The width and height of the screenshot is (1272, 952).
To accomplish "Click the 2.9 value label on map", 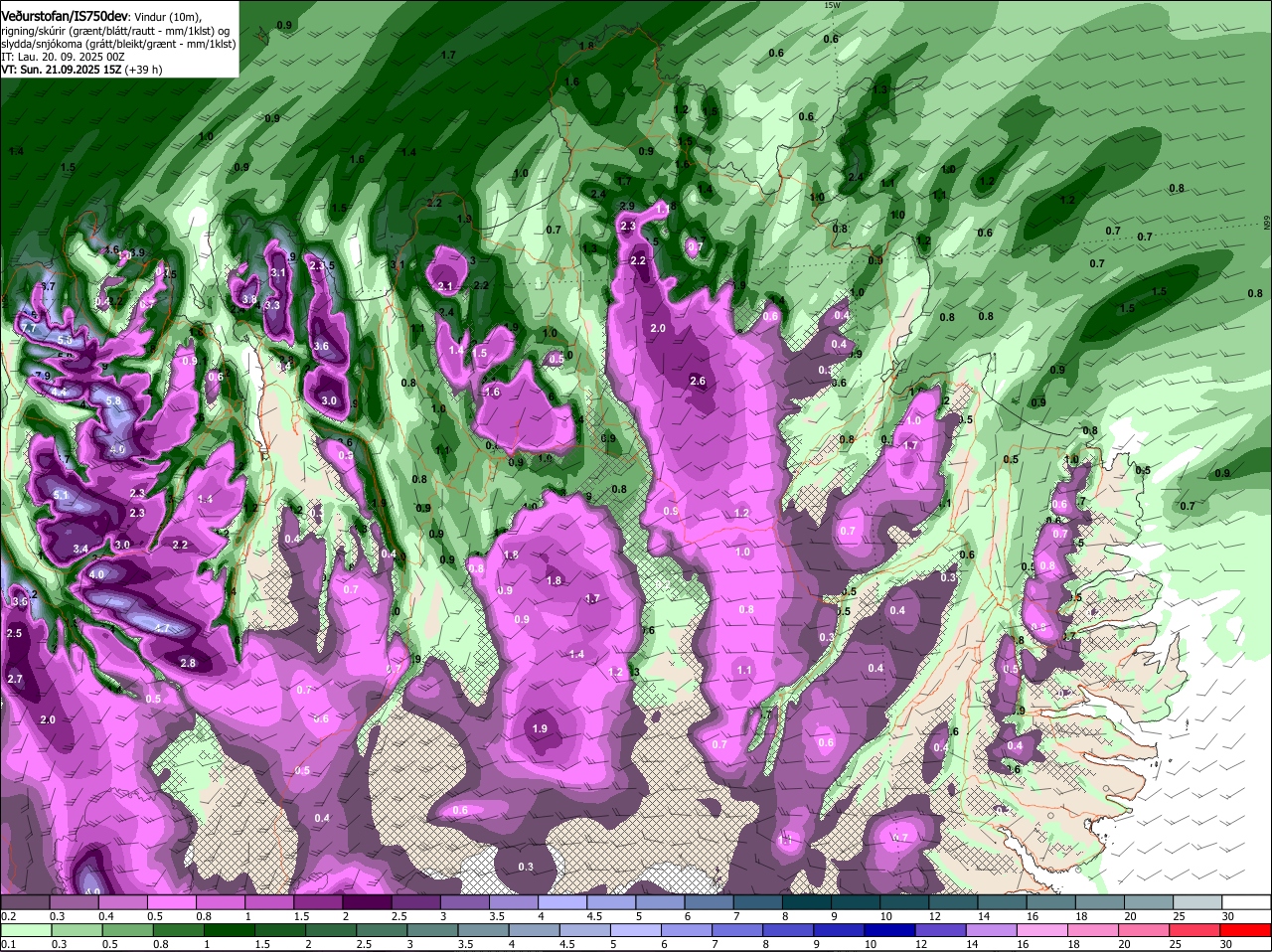I will coord(627,206).
